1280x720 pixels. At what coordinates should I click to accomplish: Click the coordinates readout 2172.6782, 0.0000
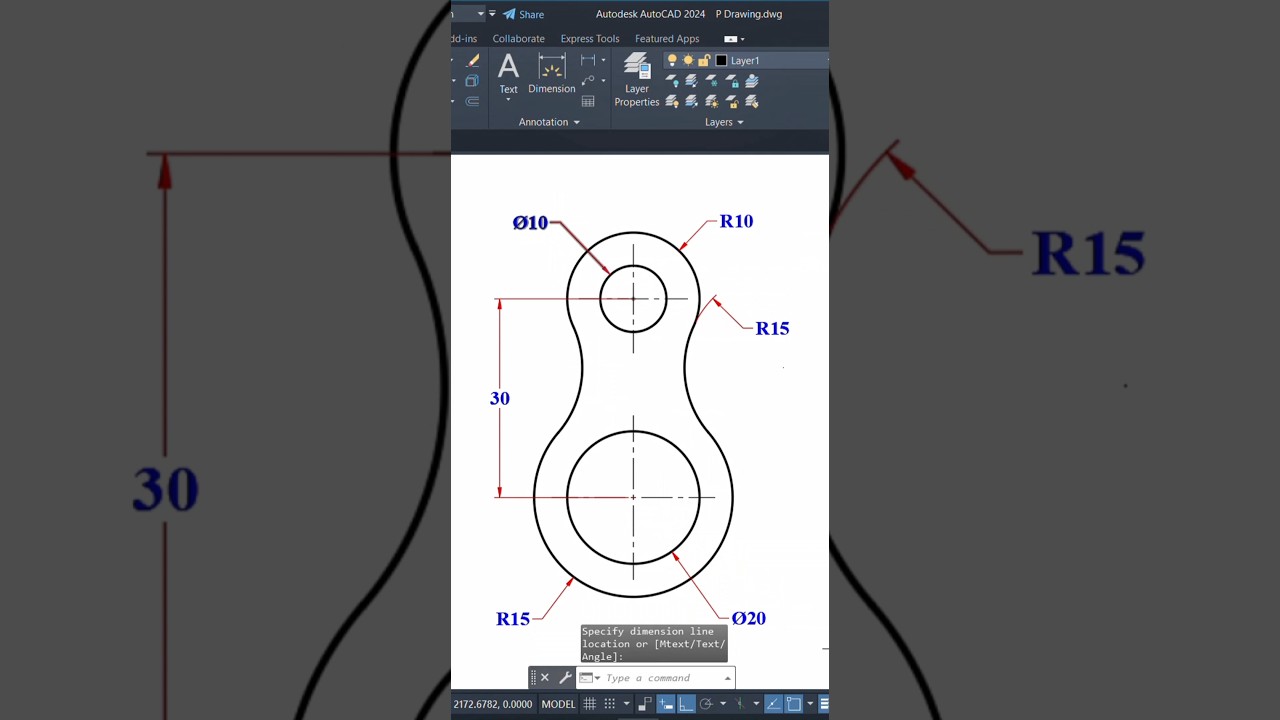[493, 704]
